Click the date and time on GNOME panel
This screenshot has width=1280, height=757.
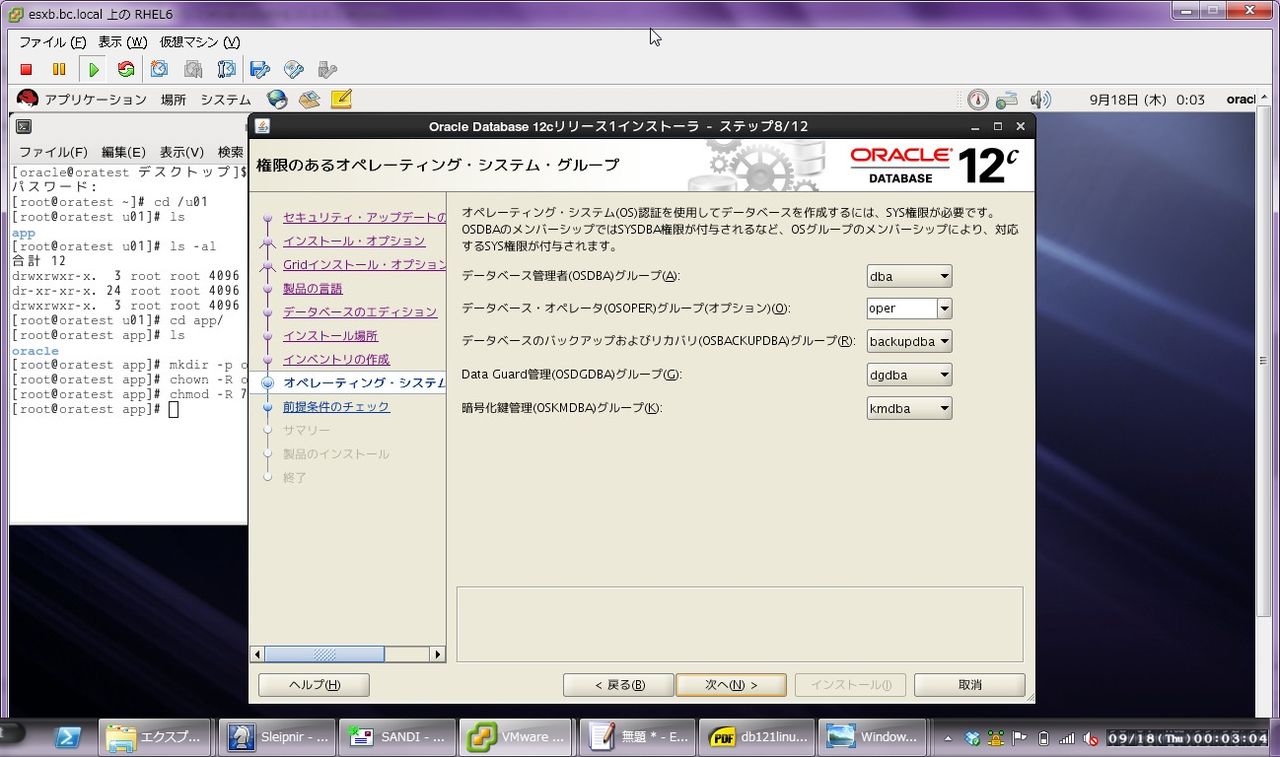pyautogui.click(x=1147, y=100)
